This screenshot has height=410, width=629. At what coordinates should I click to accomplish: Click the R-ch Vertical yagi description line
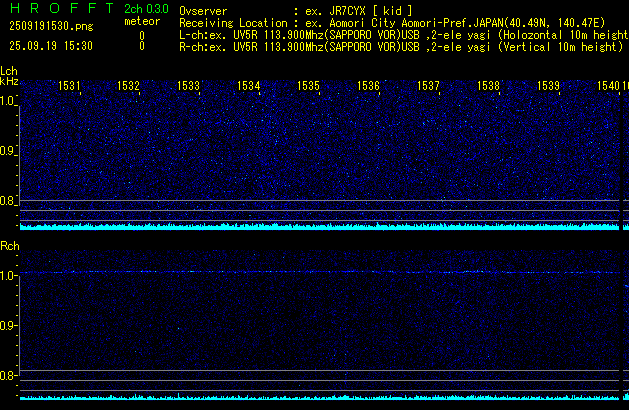tap(400, 46)
